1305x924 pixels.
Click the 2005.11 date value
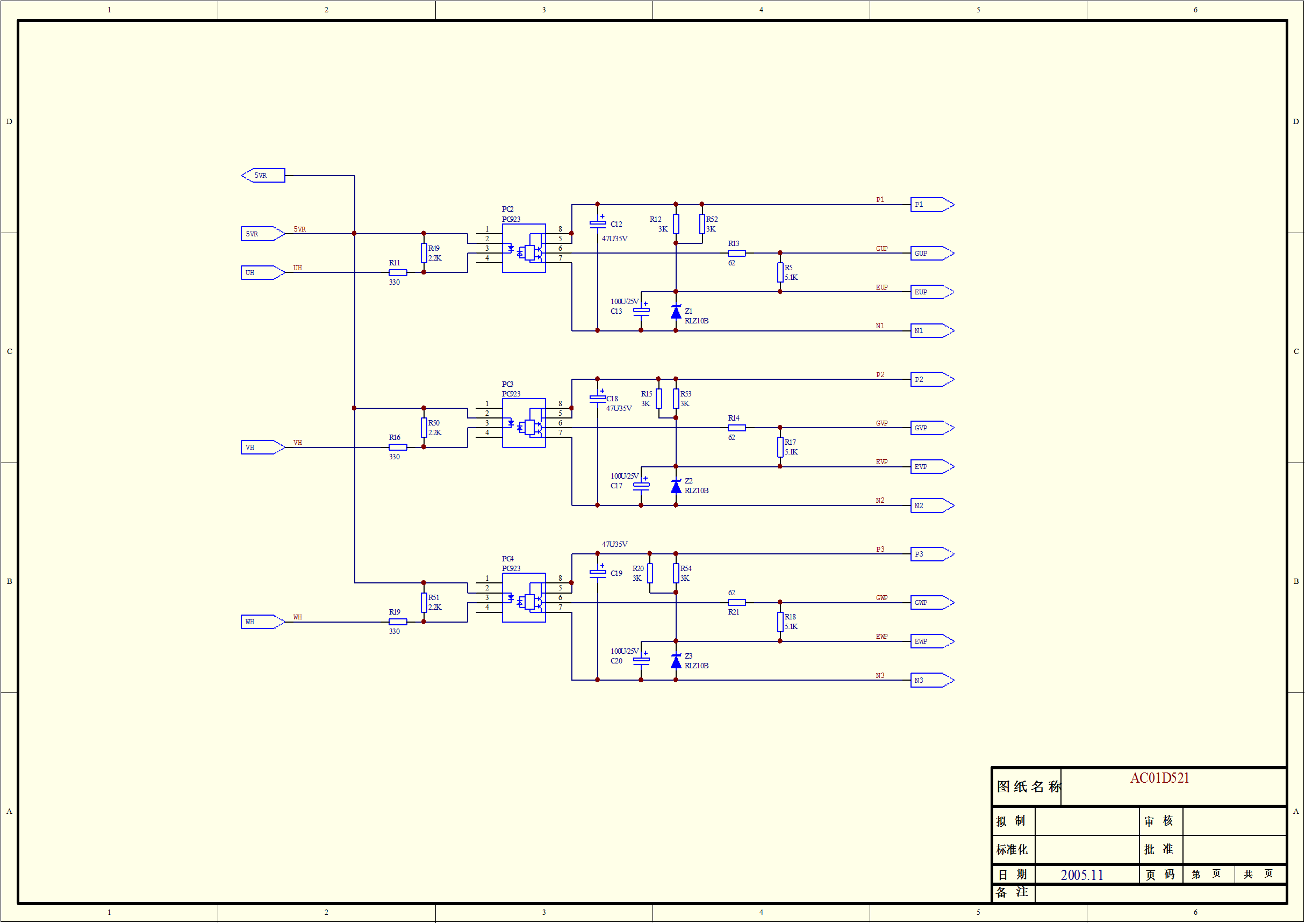click(1082, 875)
